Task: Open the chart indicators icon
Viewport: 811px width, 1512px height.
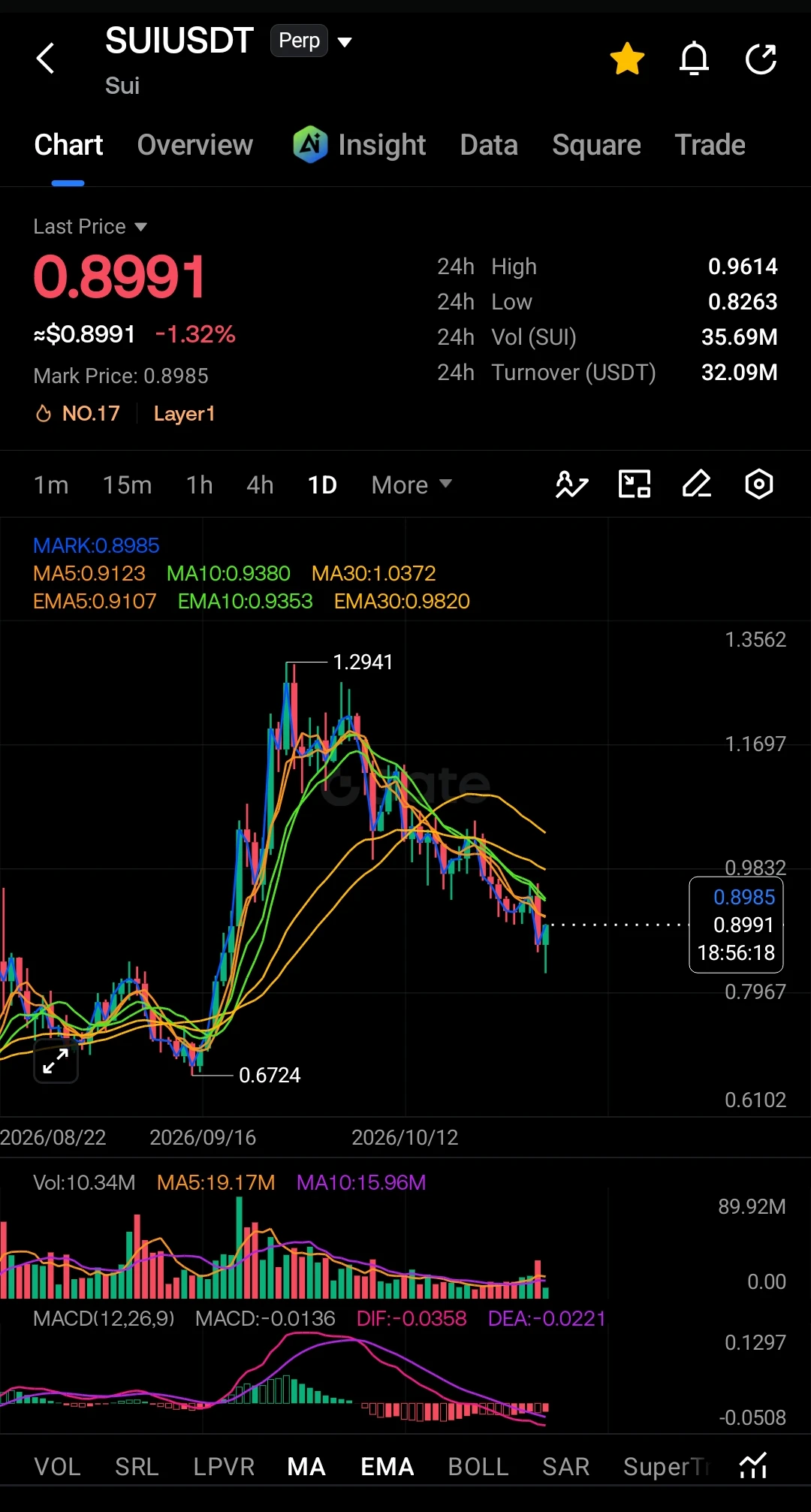Action: [571, 484]
